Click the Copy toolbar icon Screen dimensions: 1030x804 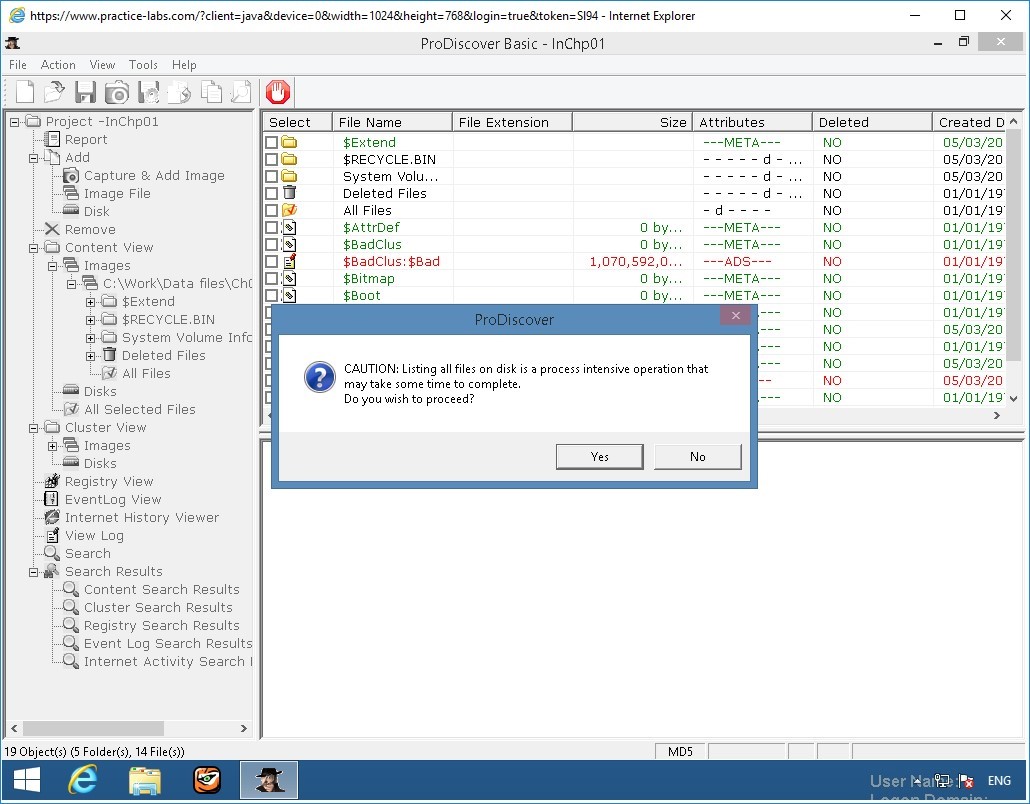(x=211, y=92)
